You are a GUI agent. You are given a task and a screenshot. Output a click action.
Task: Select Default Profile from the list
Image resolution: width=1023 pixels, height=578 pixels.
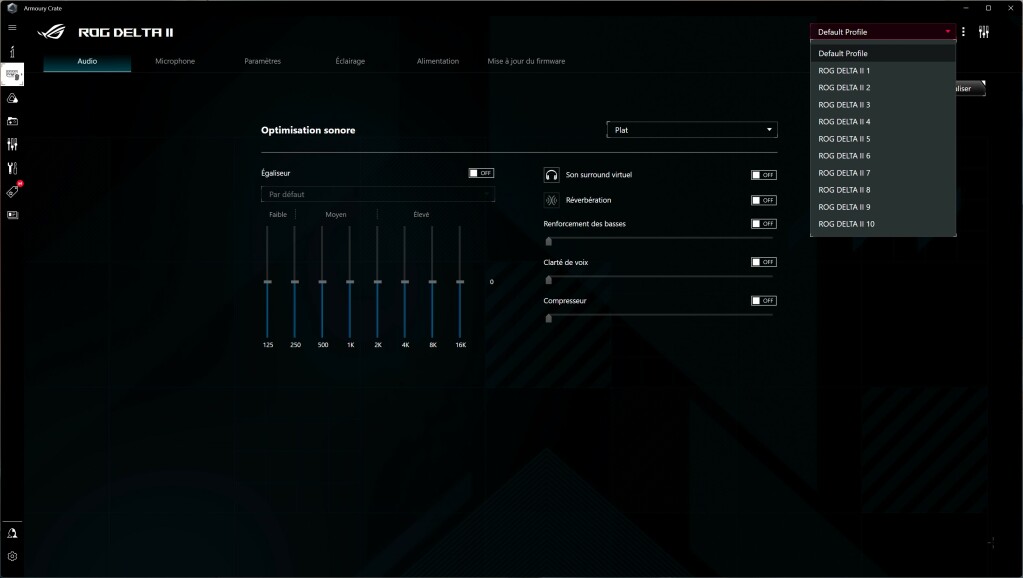pyautogui.click(x=883, y=53)
